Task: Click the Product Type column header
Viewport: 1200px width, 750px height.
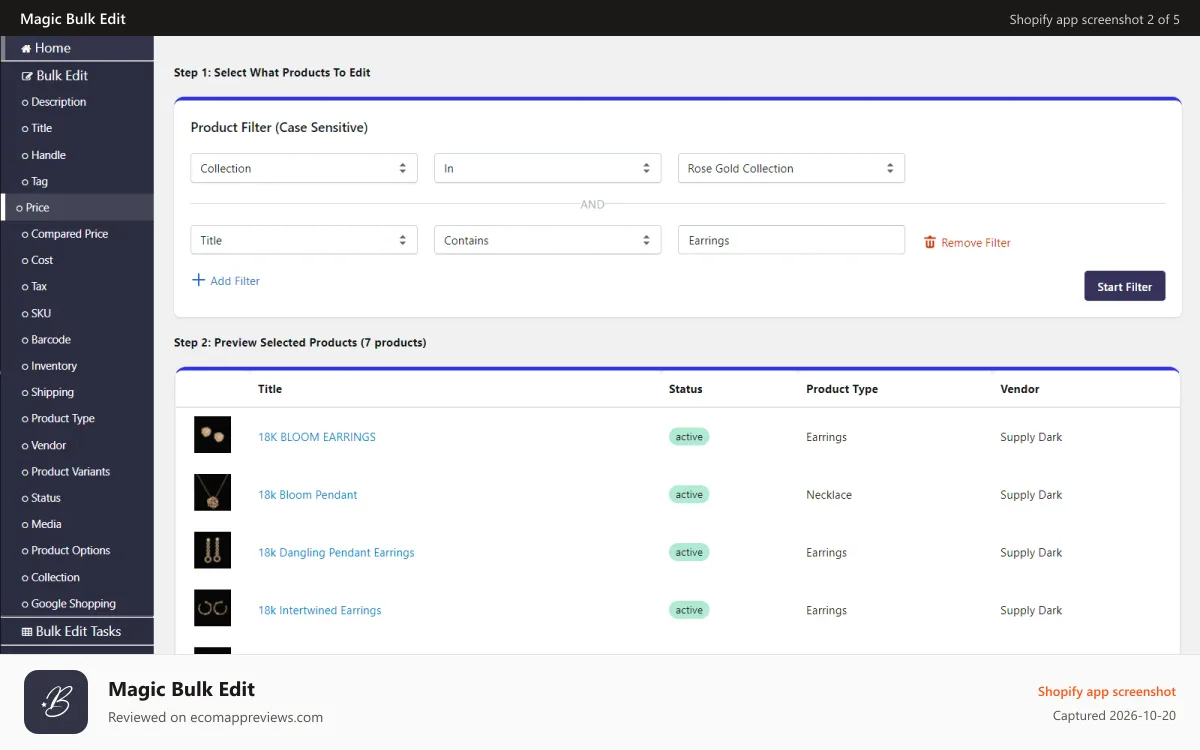Action: pyautogui.click(x=842, y=389)
